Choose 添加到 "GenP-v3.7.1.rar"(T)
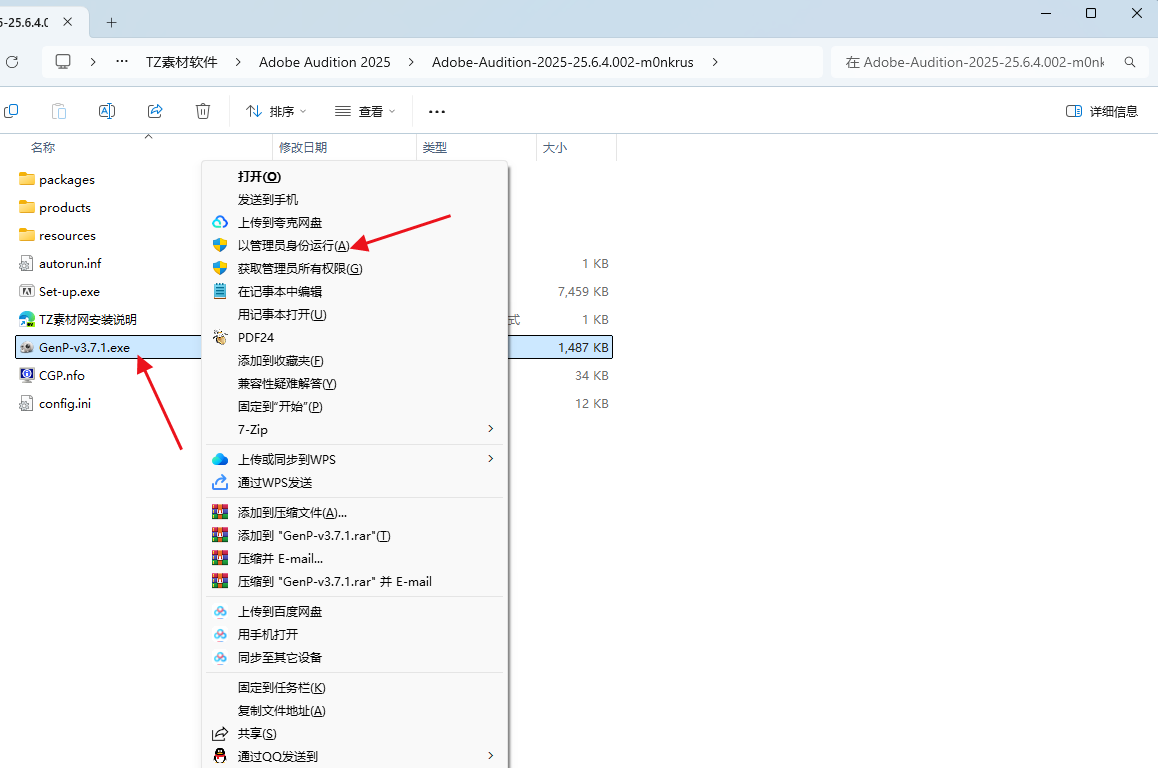The height and width of the screenshot is (768, 1158). tap(355, 535)
